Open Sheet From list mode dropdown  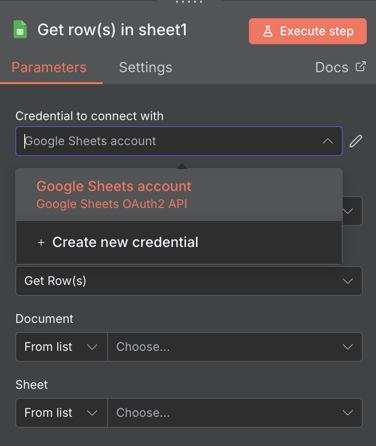tap(61, 413)
